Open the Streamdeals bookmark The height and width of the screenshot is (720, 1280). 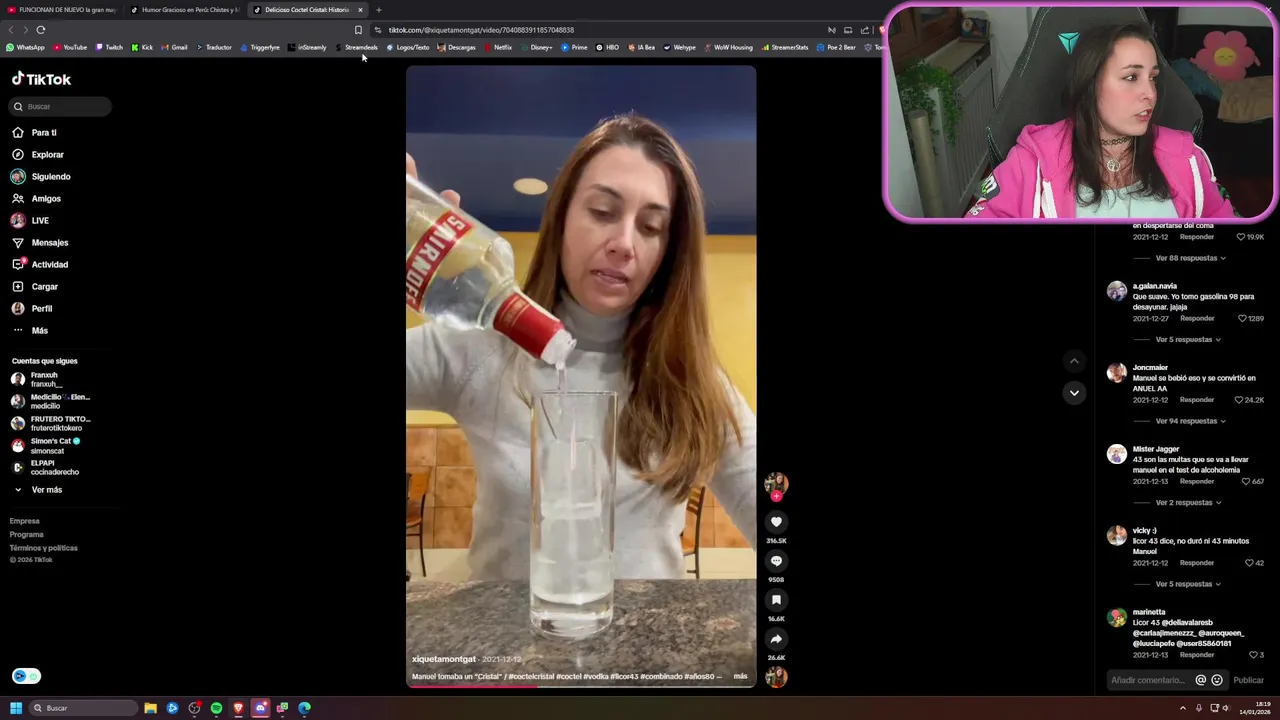click(x=356, y=47)
